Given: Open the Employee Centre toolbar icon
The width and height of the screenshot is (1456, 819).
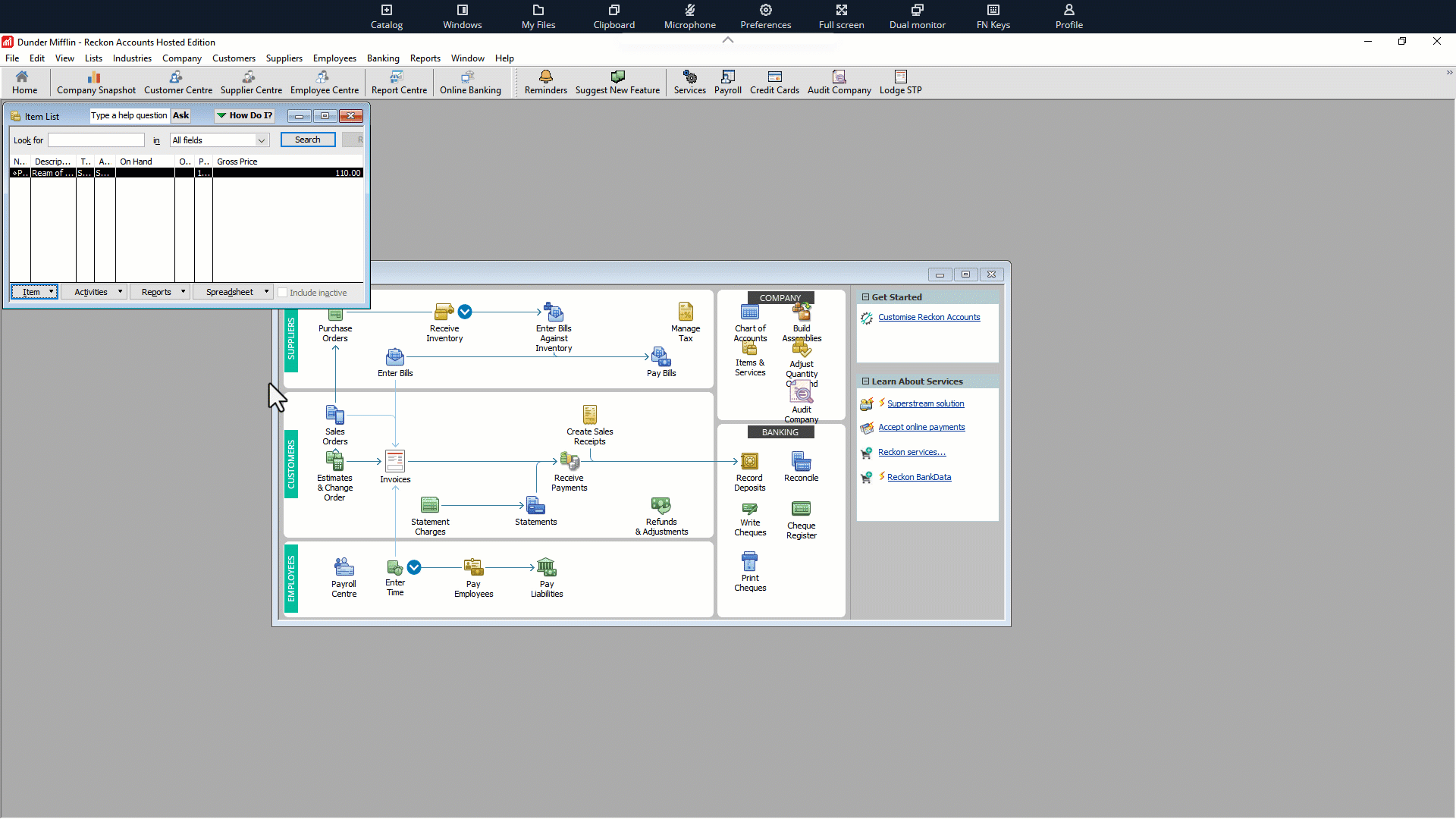Looking at the screenshot, I should (x=324, y=83).
